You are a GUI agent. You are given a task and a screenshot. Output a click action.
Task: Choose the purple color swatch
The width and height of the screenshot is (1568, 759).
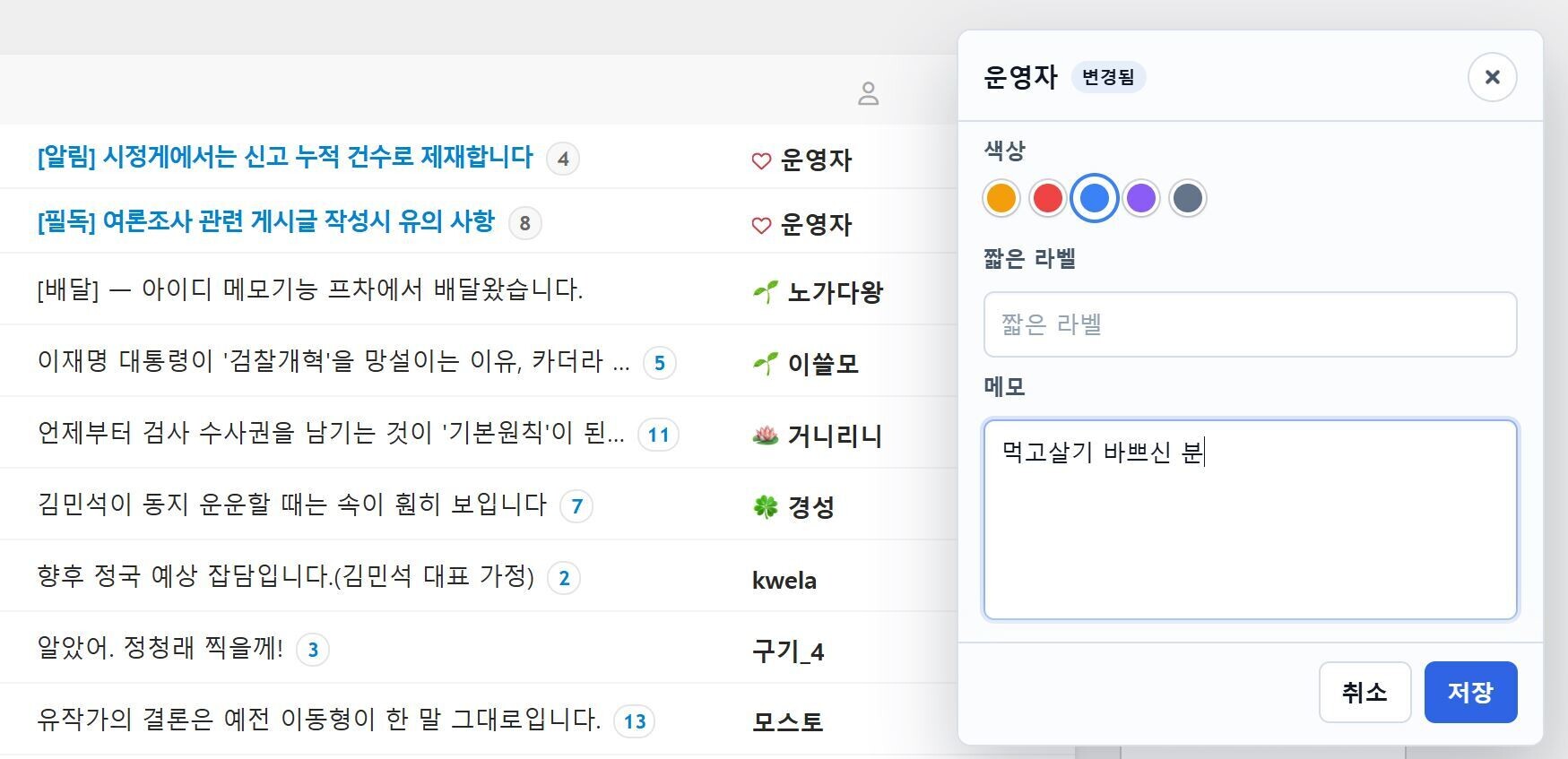pos(1140,198)
